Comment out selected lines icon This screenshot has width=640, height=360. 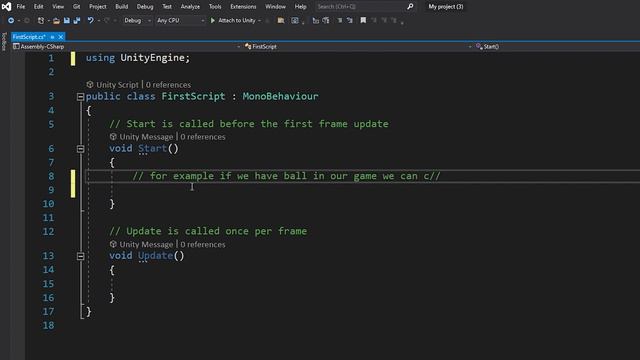(x=340, y=20)
